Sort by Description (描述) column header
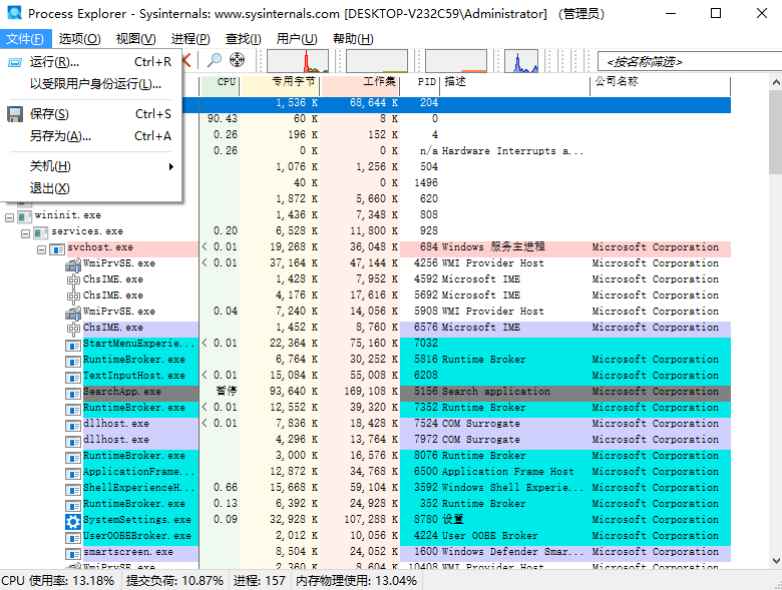 coord(515,82)
